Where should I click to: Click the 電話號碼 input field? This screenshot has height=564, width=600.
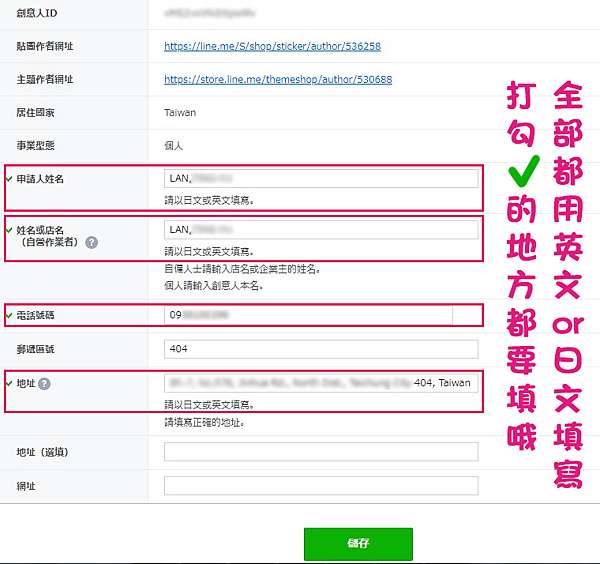(x=308, y=315)
